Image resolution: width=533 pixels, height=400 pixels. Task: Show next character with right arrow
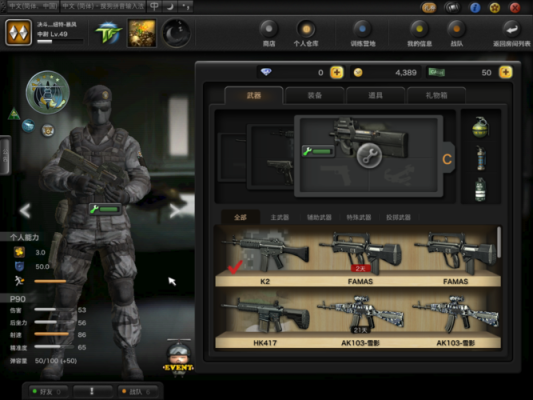point(176,211)
